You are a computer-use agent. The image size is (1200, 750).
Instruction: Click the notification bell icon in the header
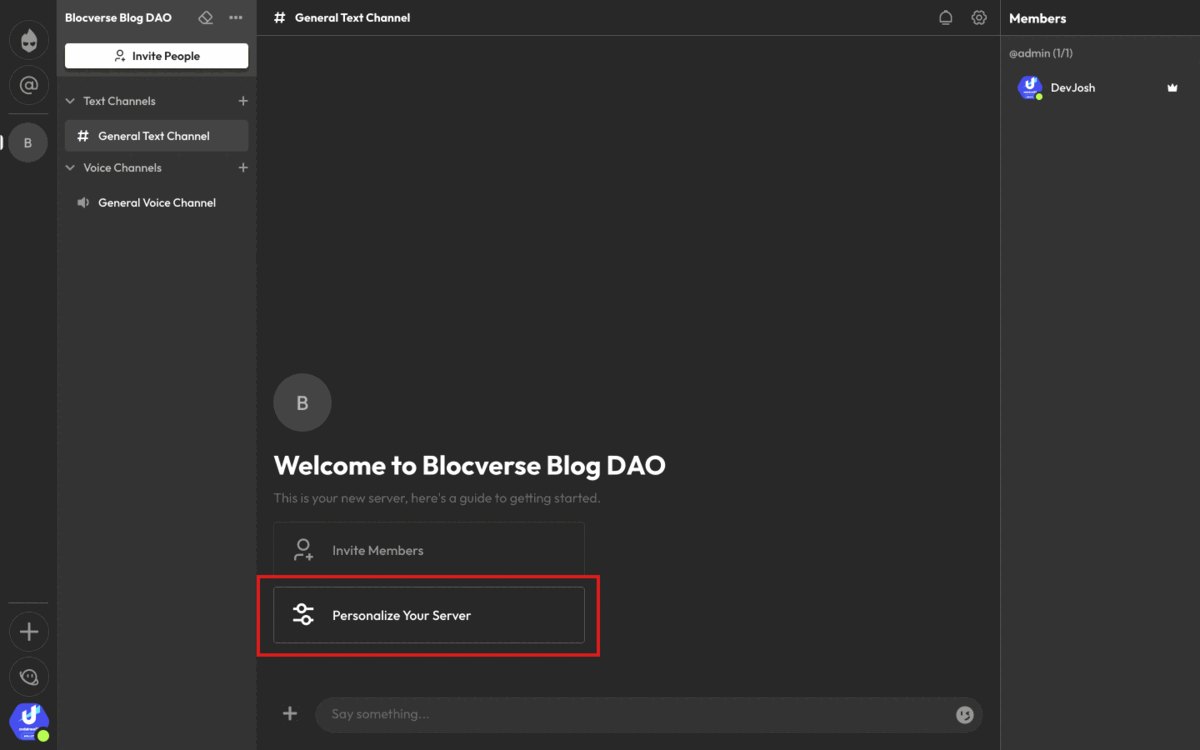coord(945,18)
